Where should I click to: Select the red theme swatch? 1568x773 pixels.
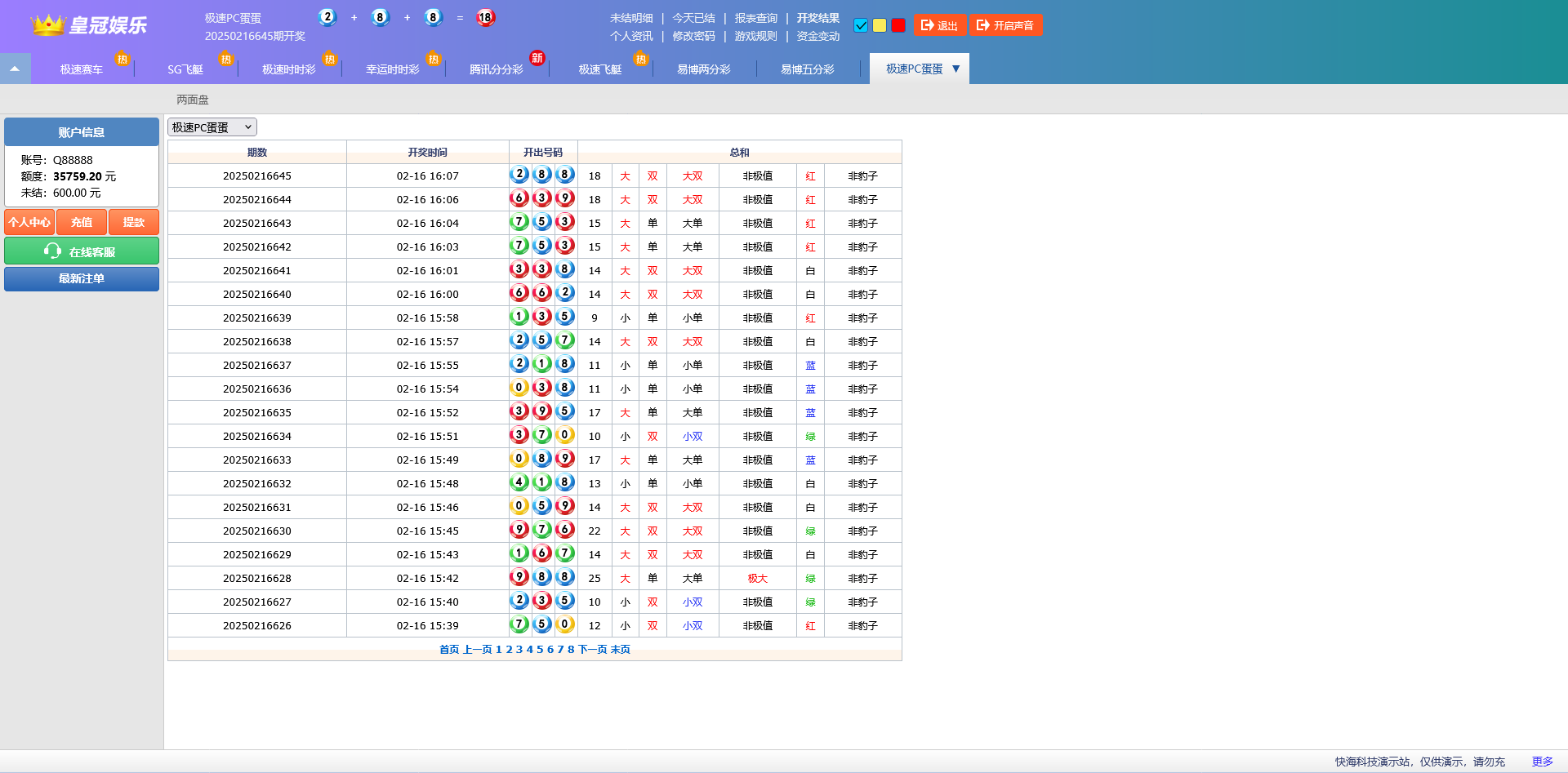point(898,25)
